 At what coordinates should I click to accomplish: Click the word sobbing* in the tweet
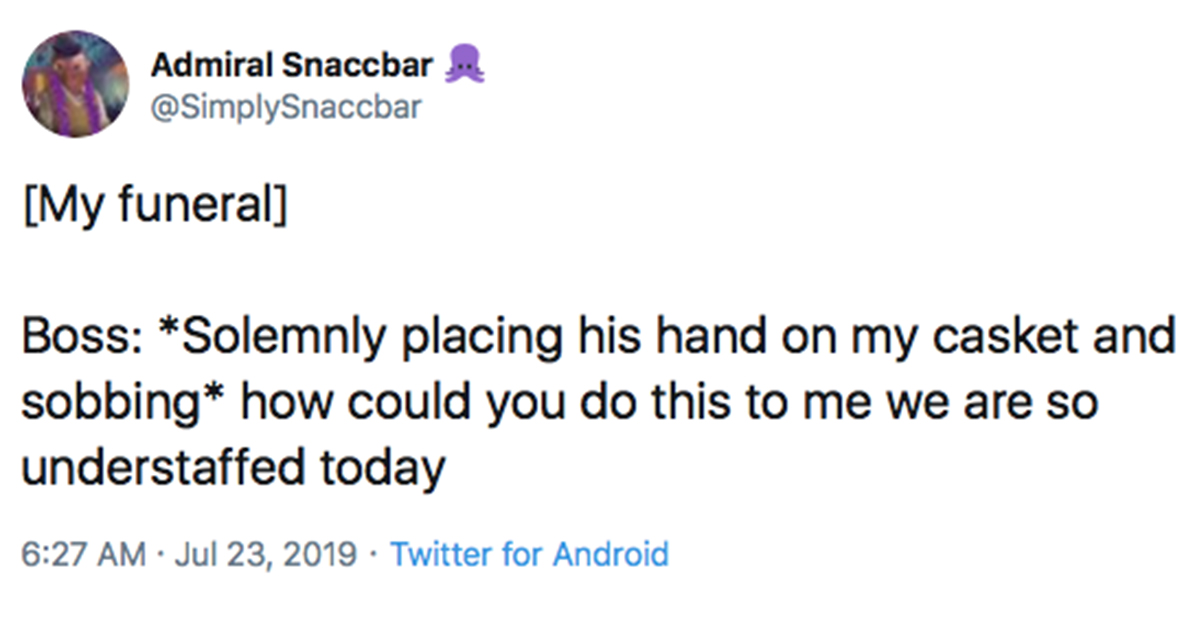tap(123, 403)
